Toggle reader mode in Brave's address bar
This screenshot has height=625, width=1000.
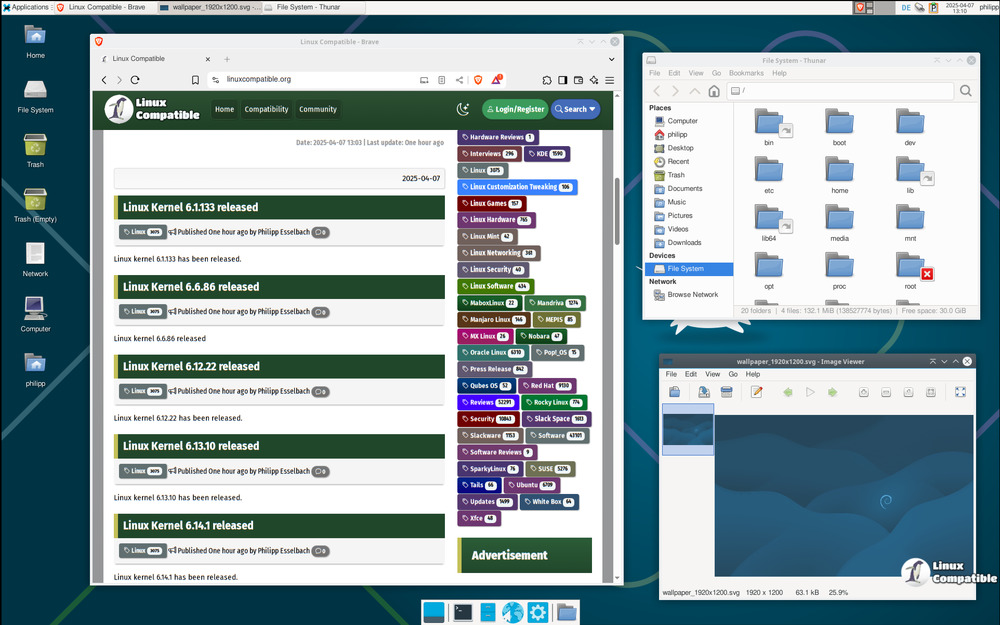(x=441, y=80)
